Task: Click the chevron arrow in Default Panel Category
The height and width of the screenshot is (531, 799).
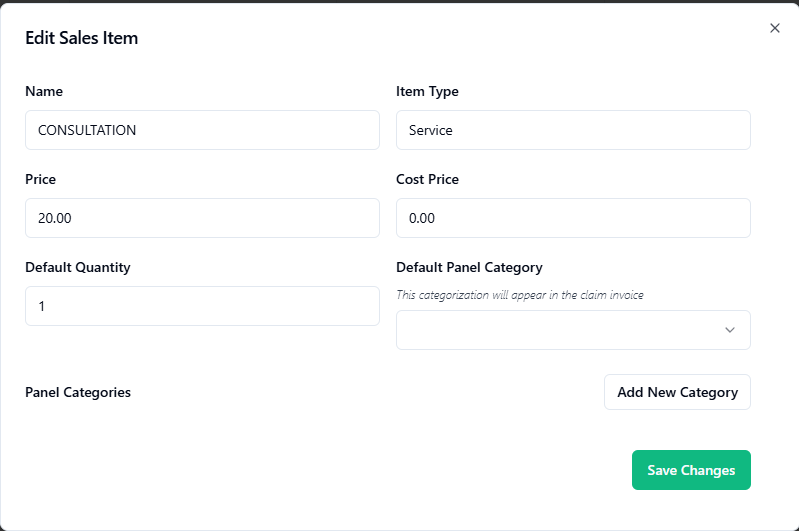Action: (x=730, y=330)
